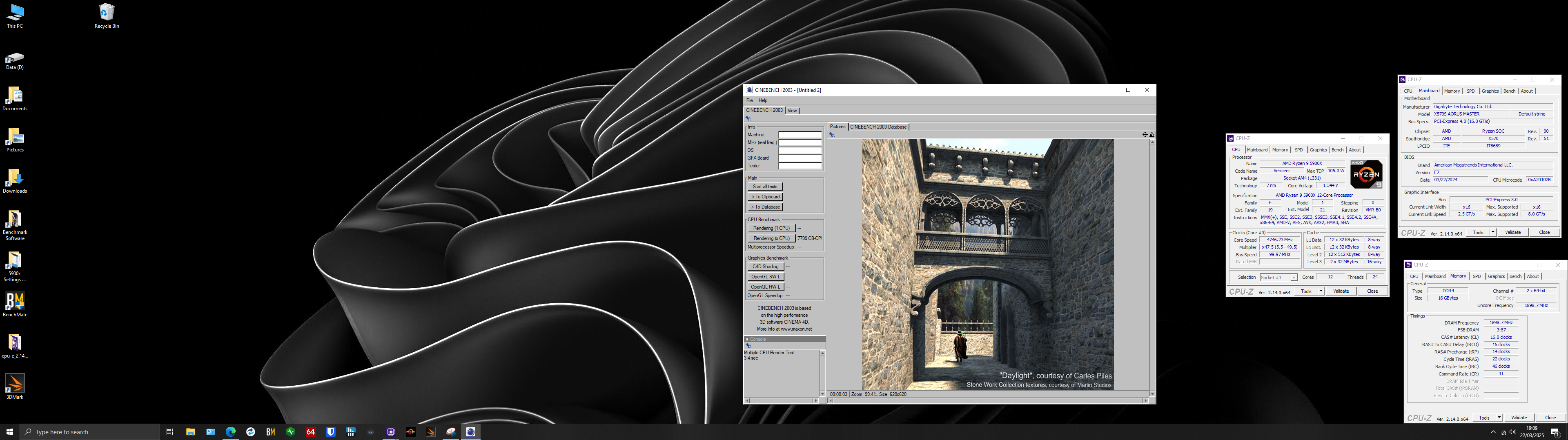The image size is (1568, 440).
Task: Select the Downloads desktop folder
Action: click(15, 181)
